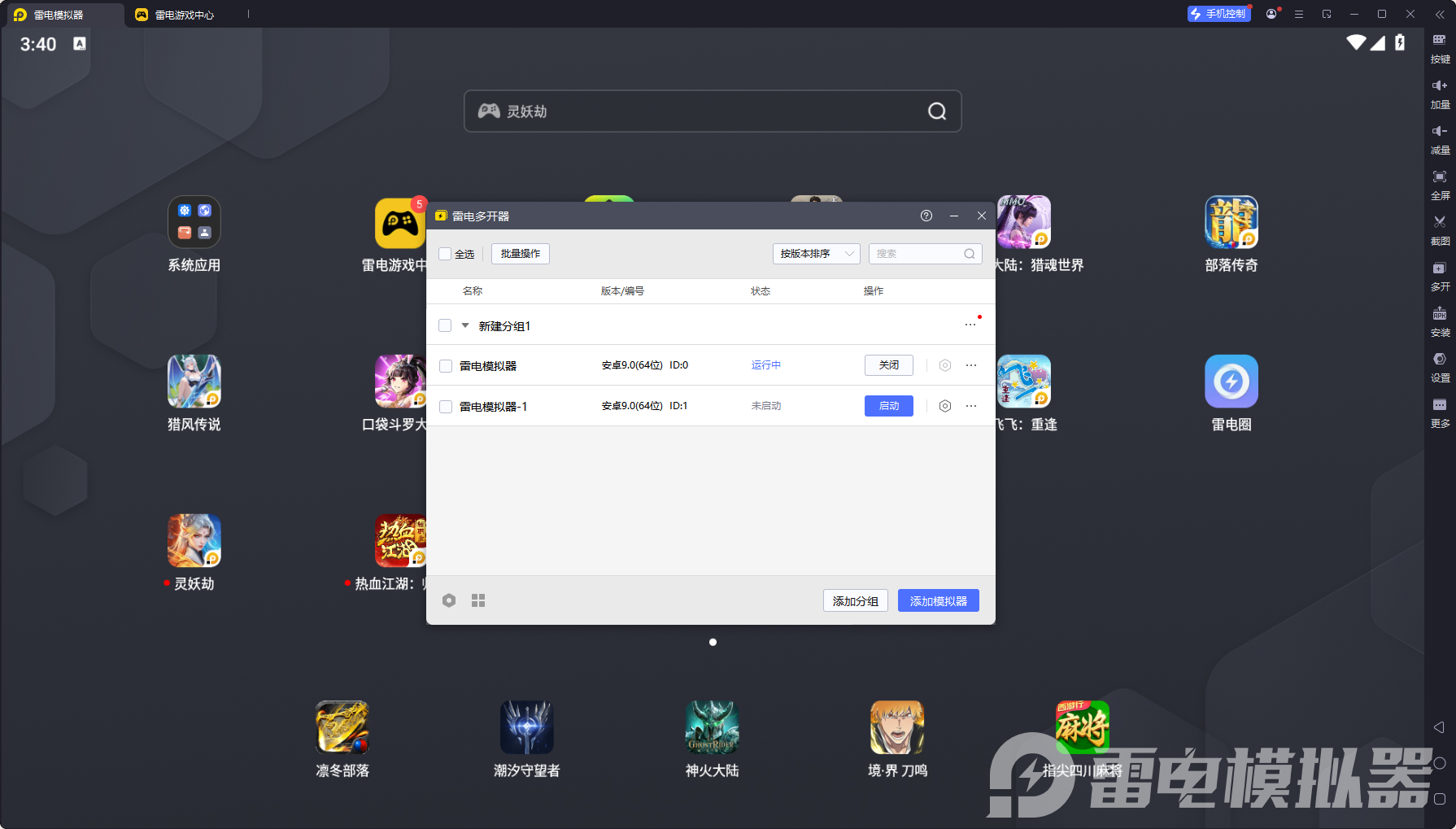Open the help icon in the 雷电多开 dialog
Screen dimensions: 1456x829
pos(926,216)
